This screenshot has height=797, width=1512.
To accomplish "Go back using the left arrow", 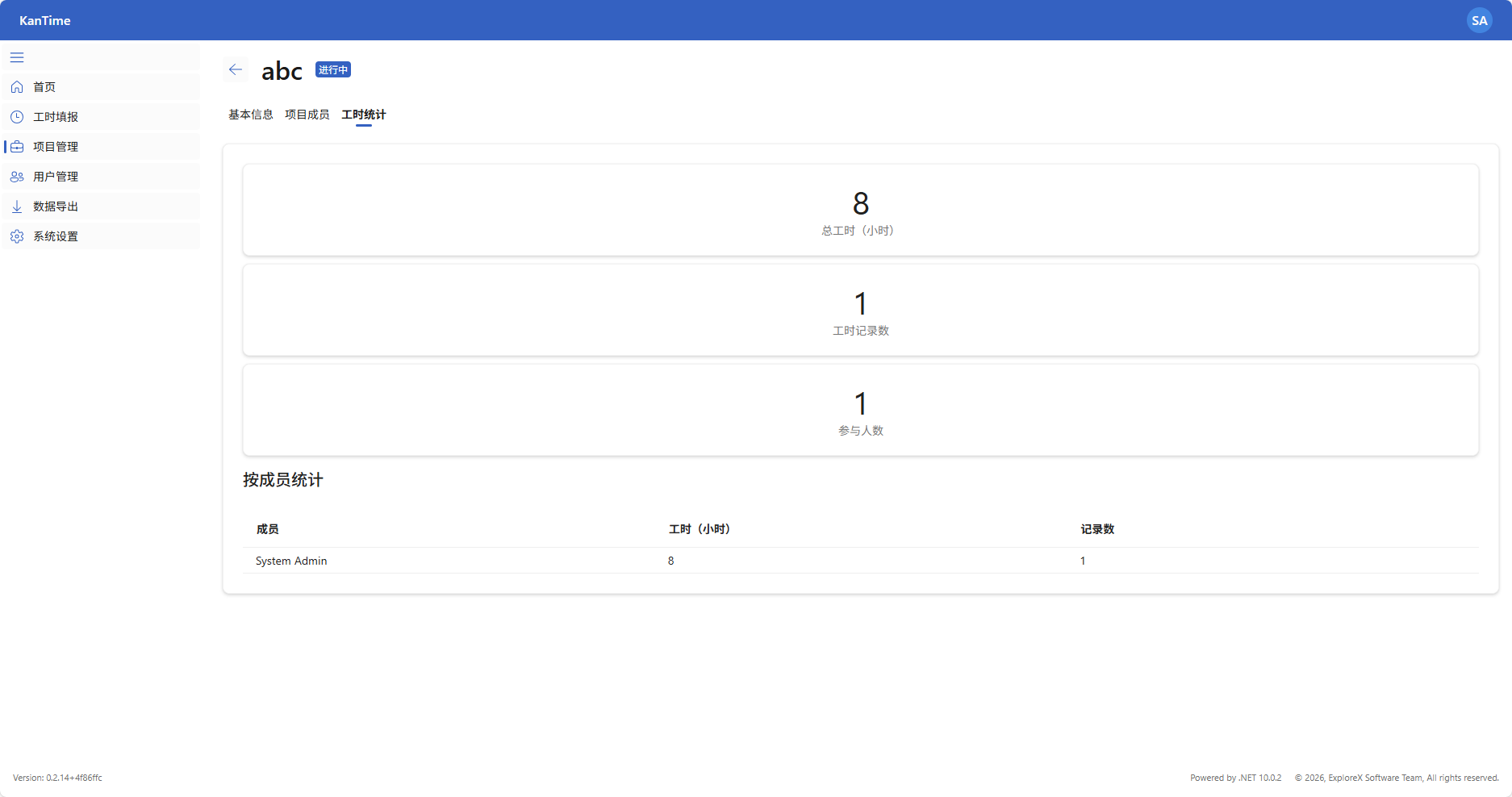I will pos(236,70).
